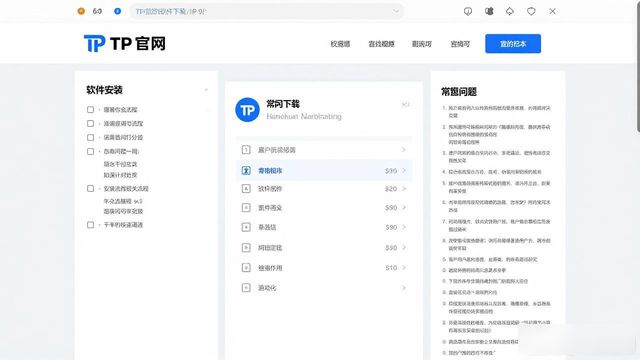
Task: Click the speech bubble icon in browser toolbar
Action: [x=468, y=11]
